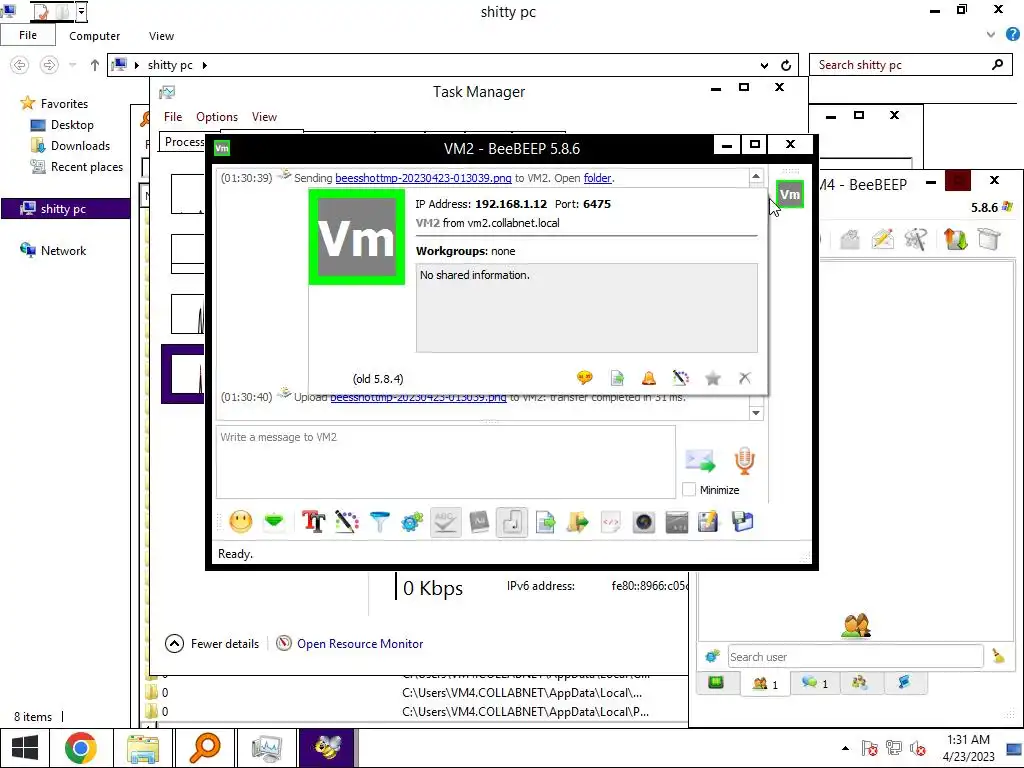Screen dimensions: 1024x768
Task: Click the large Vm avatar in user card
Action: point(357,237)
